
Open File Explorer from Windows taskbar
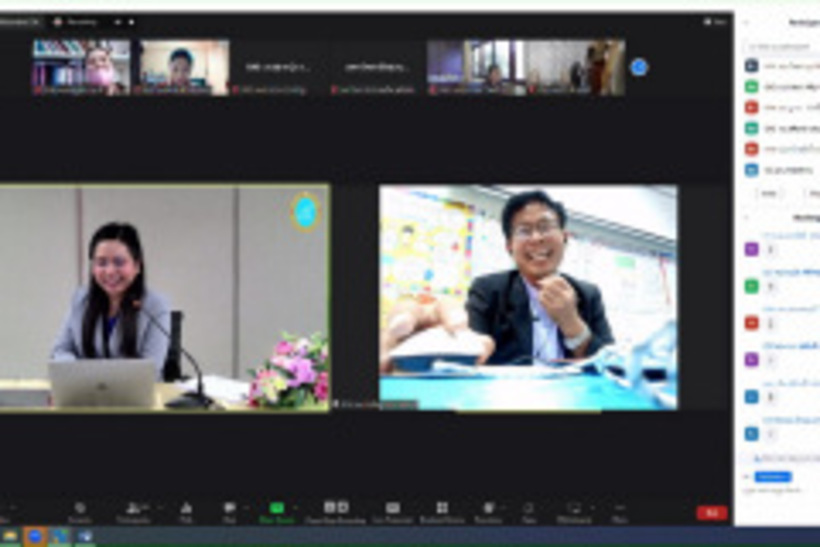(x=9, y=536)
